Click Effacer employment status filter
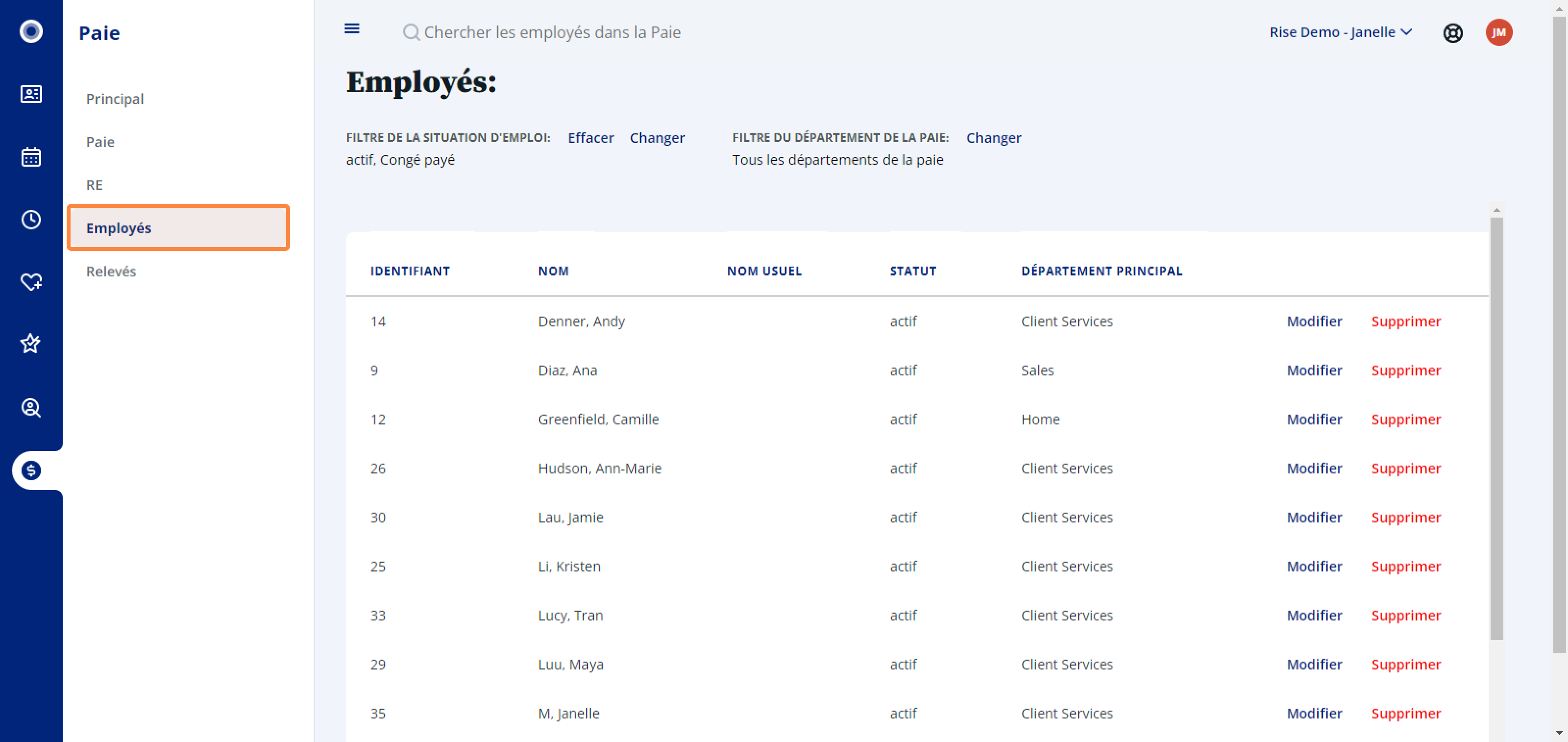 coord(590,138)
